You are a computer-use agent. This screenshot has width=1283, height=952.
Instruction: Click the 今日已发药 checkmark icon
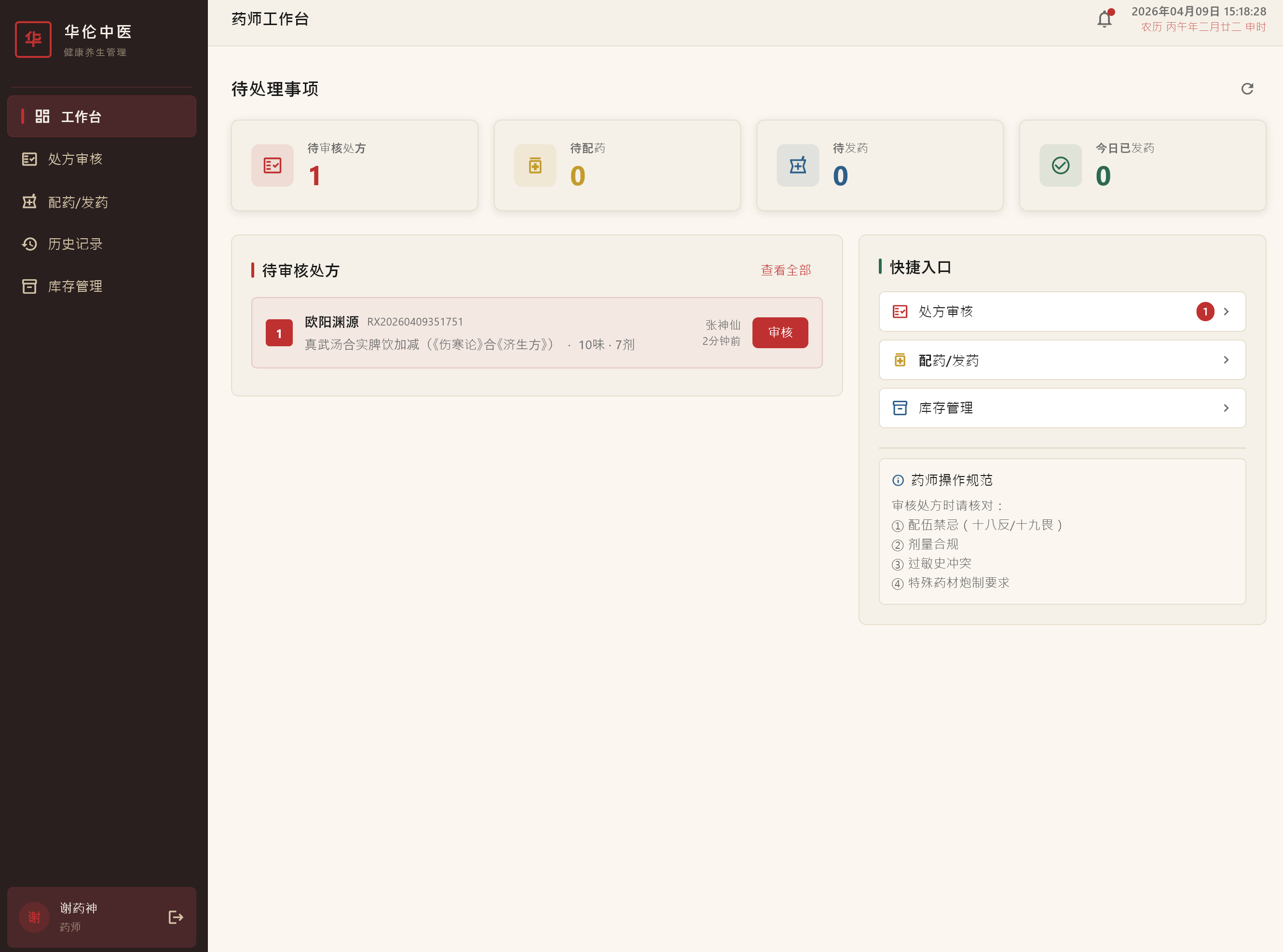point(1061,165)
